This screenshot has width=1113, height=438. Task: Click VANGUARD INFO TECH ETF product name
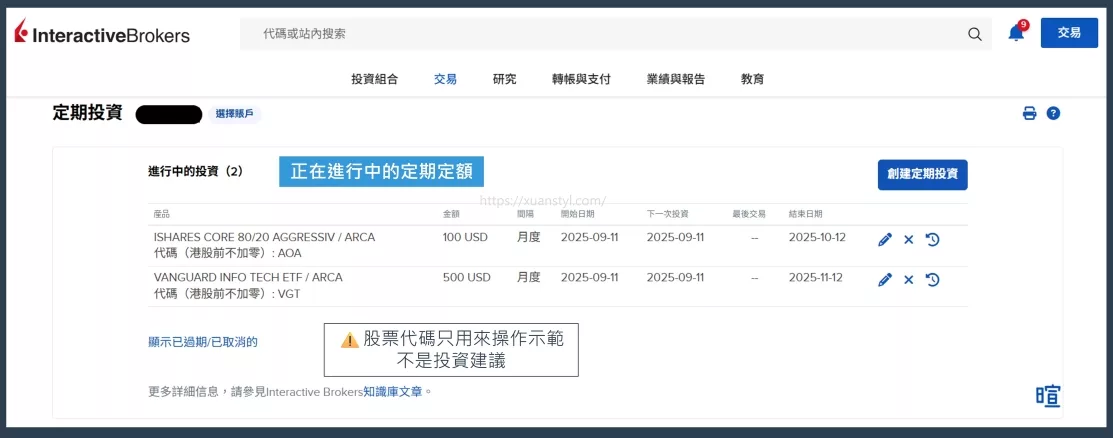(248, 277)
